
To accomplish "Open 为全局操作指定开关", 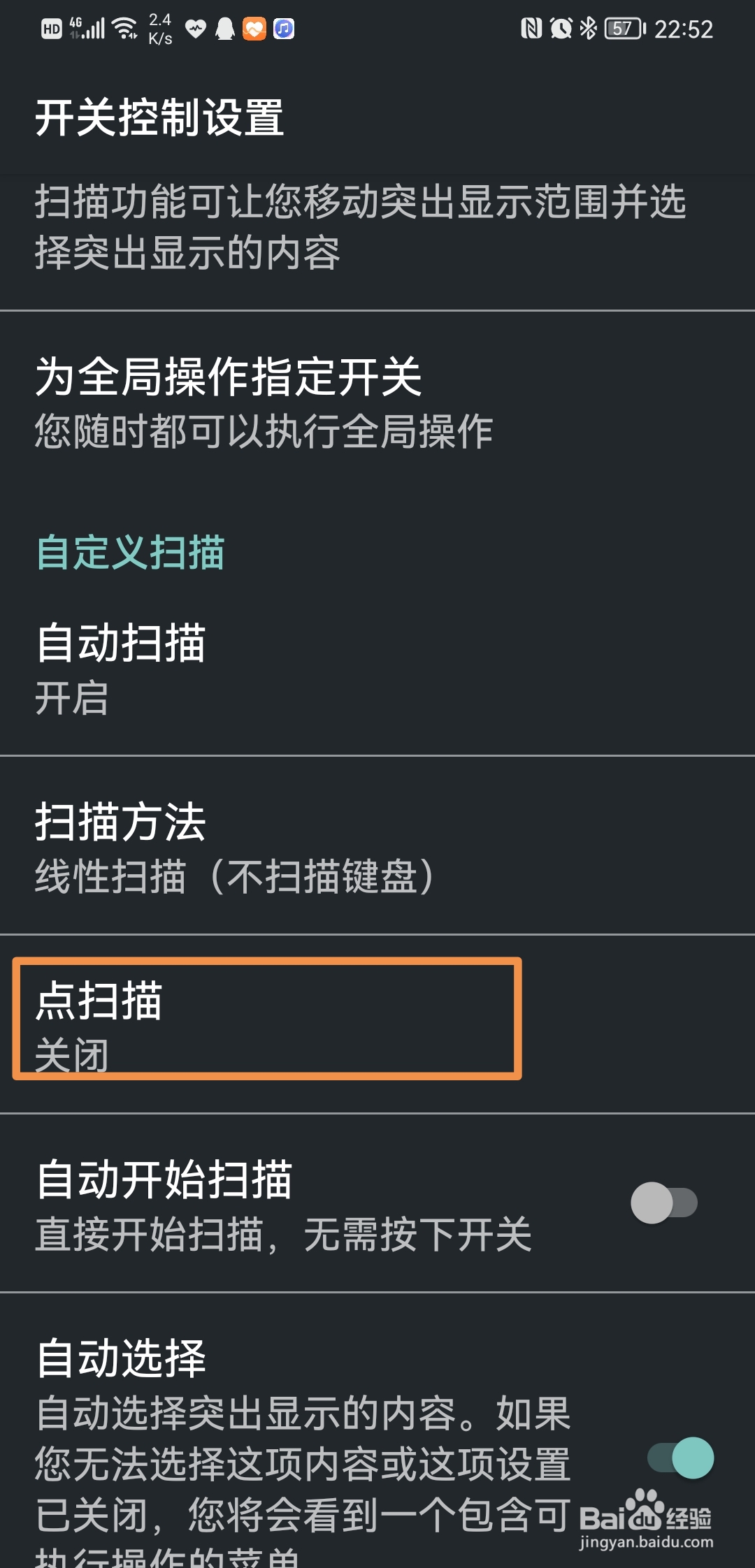I will [377, 403].
